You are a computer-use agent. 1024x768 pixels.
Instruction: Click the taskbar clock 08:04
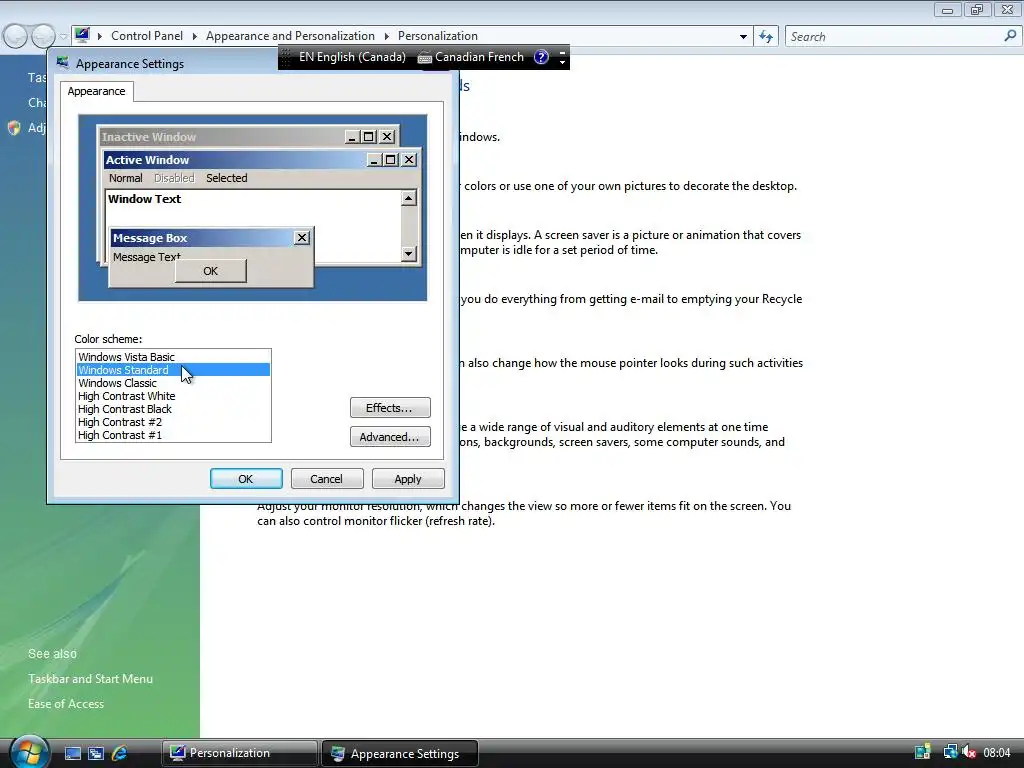[x=997, y=753]
